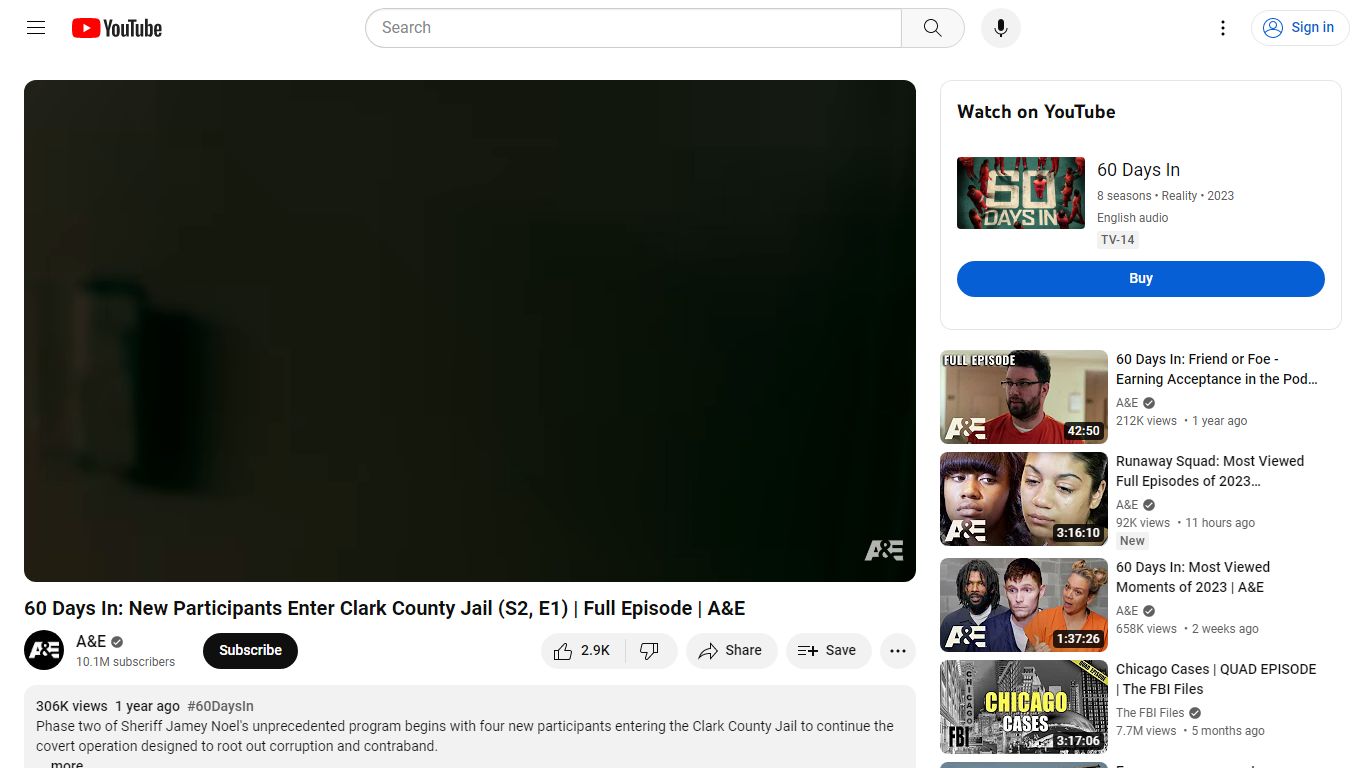Open the 60 Days In show poster
Viewport: 1366px width, 768px height.
click(x=1021, y=193)
